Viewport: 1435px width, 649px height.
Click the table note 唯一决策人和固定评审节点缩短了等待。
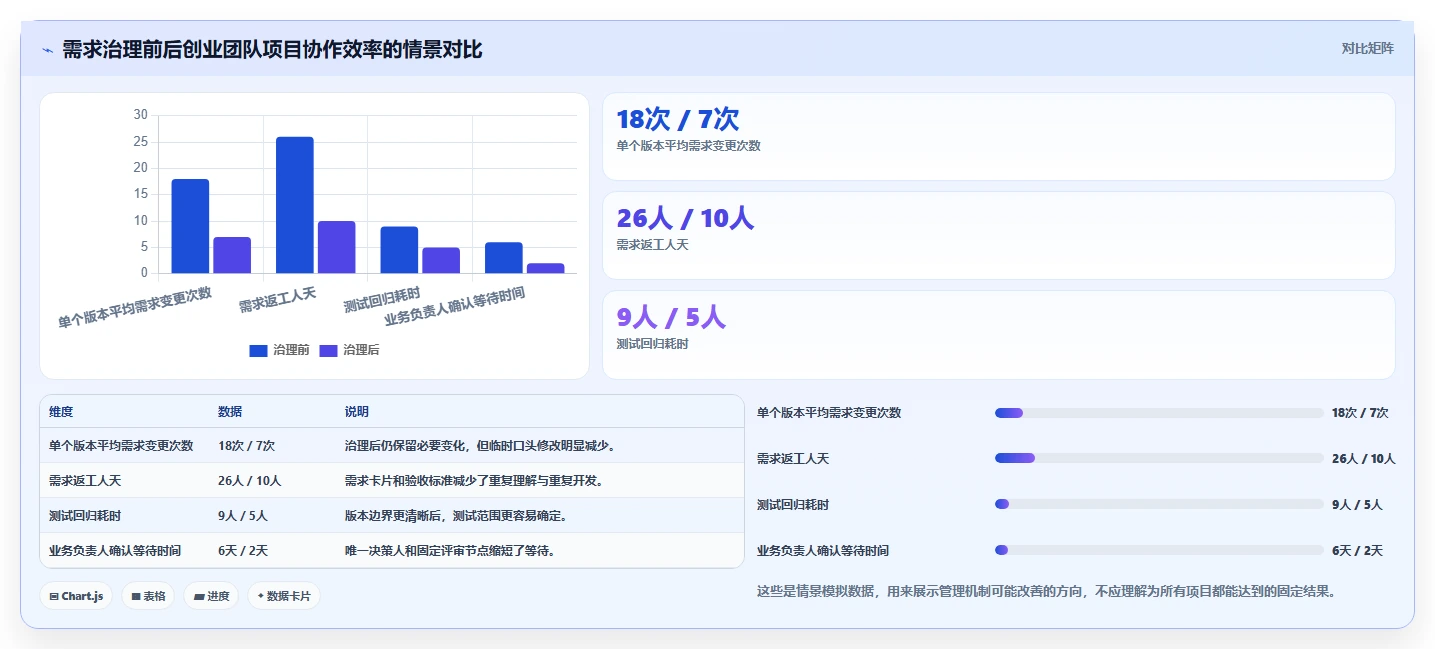point(450,551)
